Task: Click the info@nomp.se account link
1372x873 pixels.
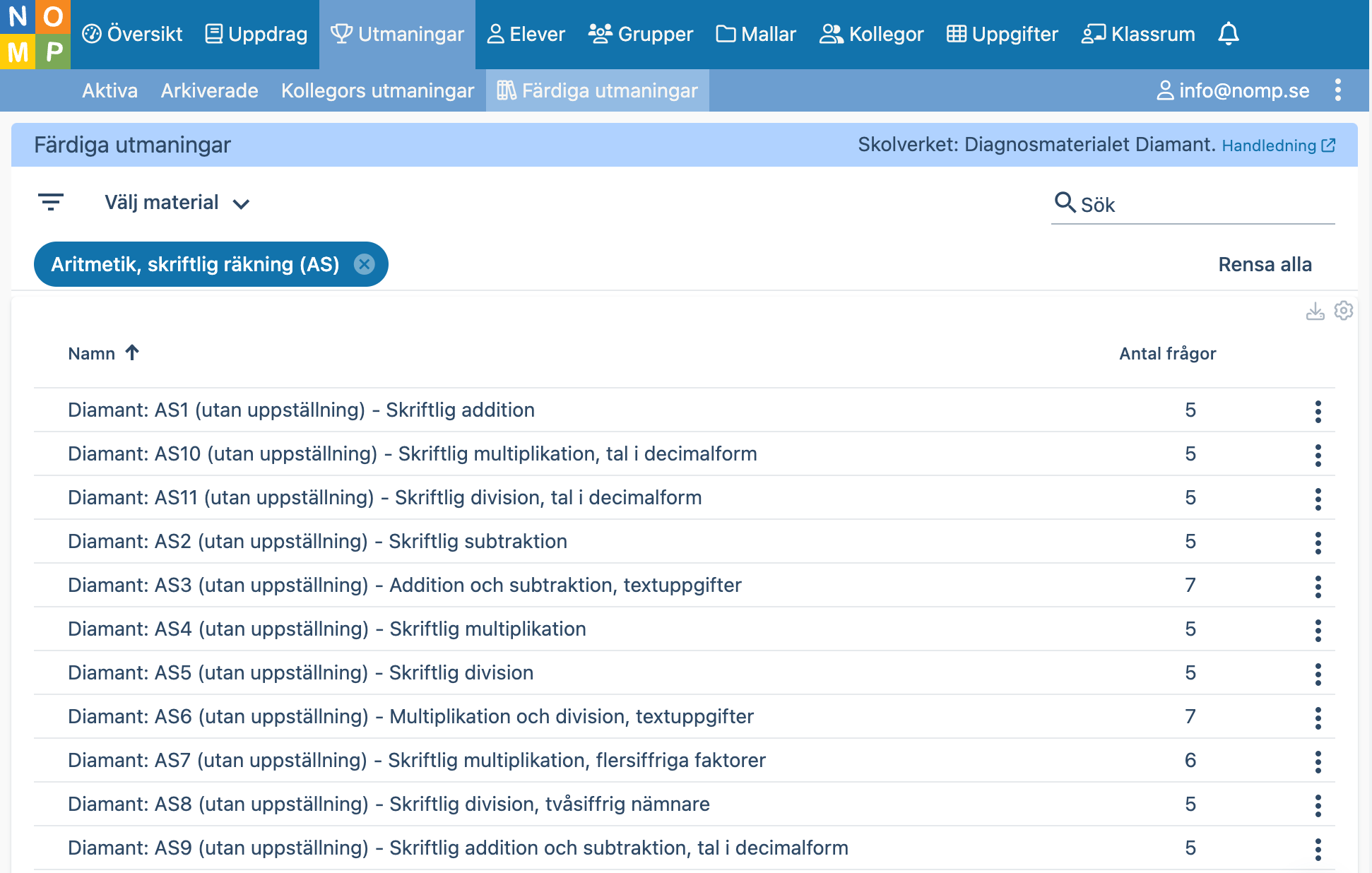Action: 1233,90
